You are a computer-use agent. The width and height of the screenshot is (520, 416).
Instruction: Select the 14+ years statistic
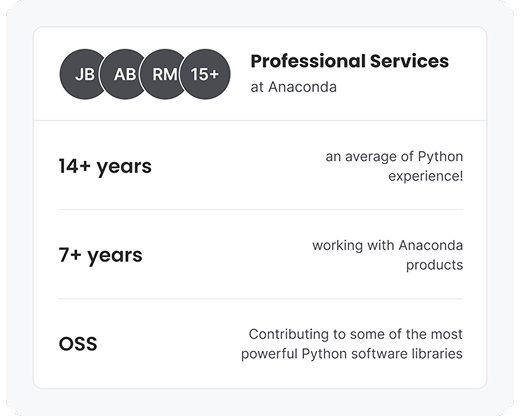105,166
